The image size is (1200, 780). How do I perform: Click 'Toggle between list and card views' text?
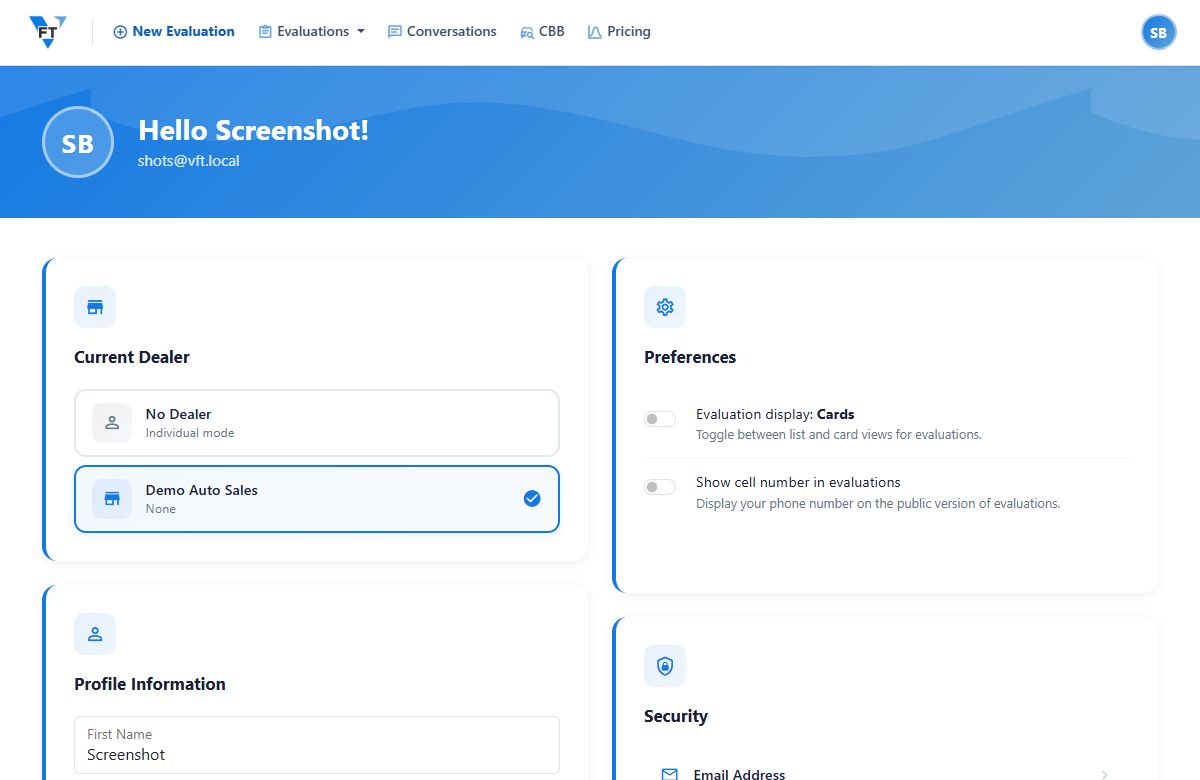839,435
